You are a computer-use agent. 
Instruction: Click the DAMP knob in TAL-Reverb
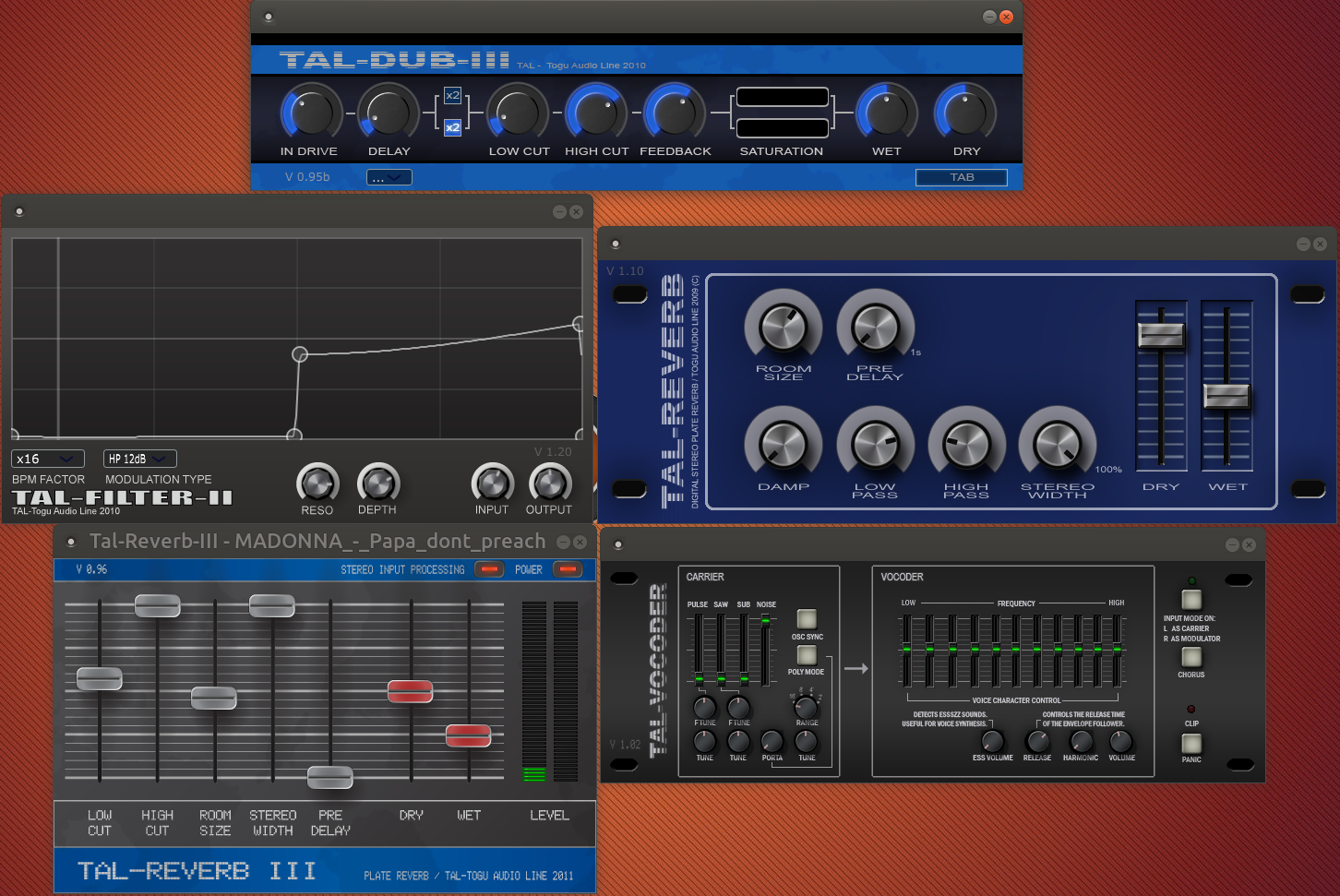(783, 446)
